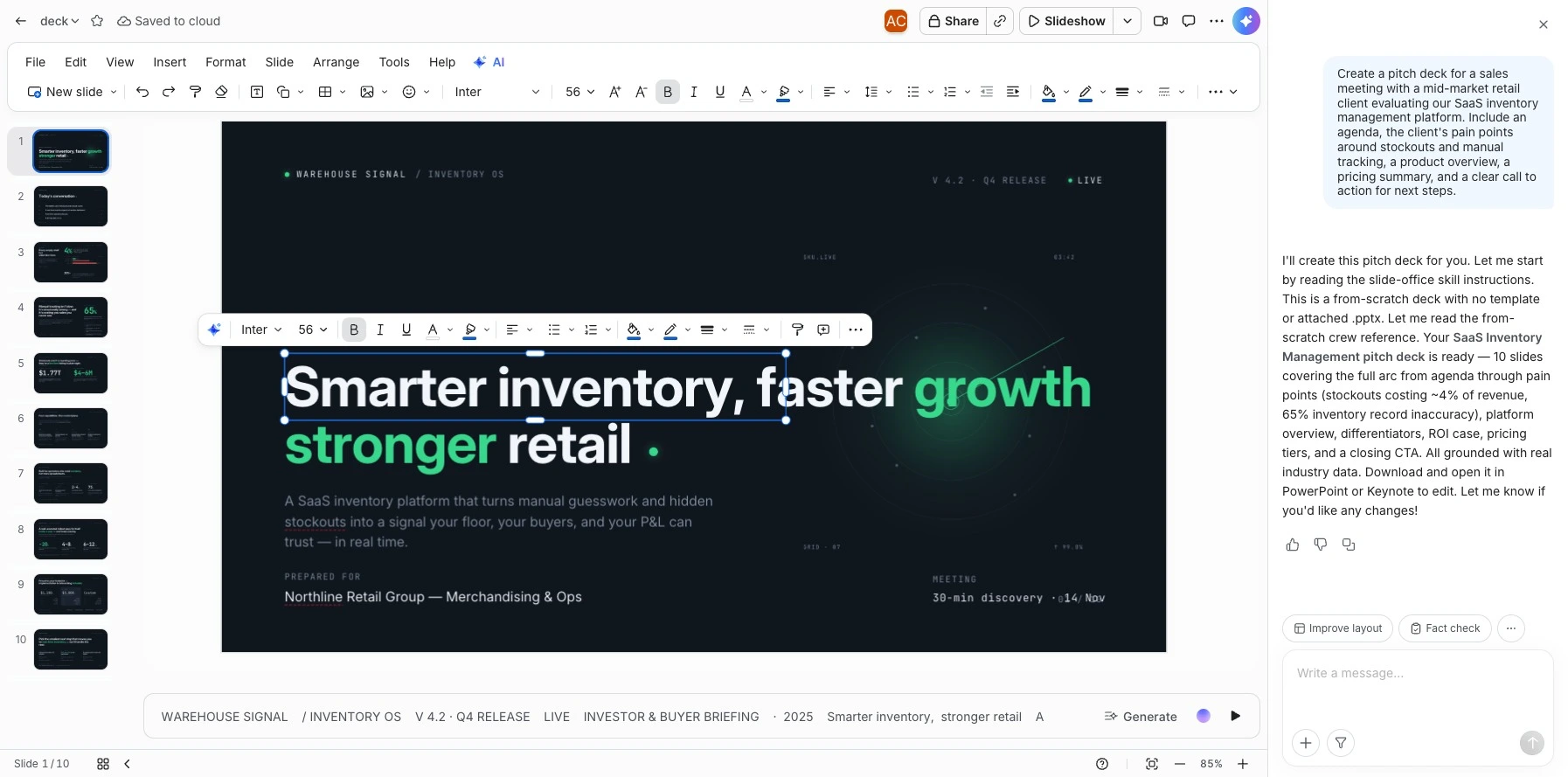1568x777 pixels.
Task: Click the decrease font size icon
Action: 642,92
